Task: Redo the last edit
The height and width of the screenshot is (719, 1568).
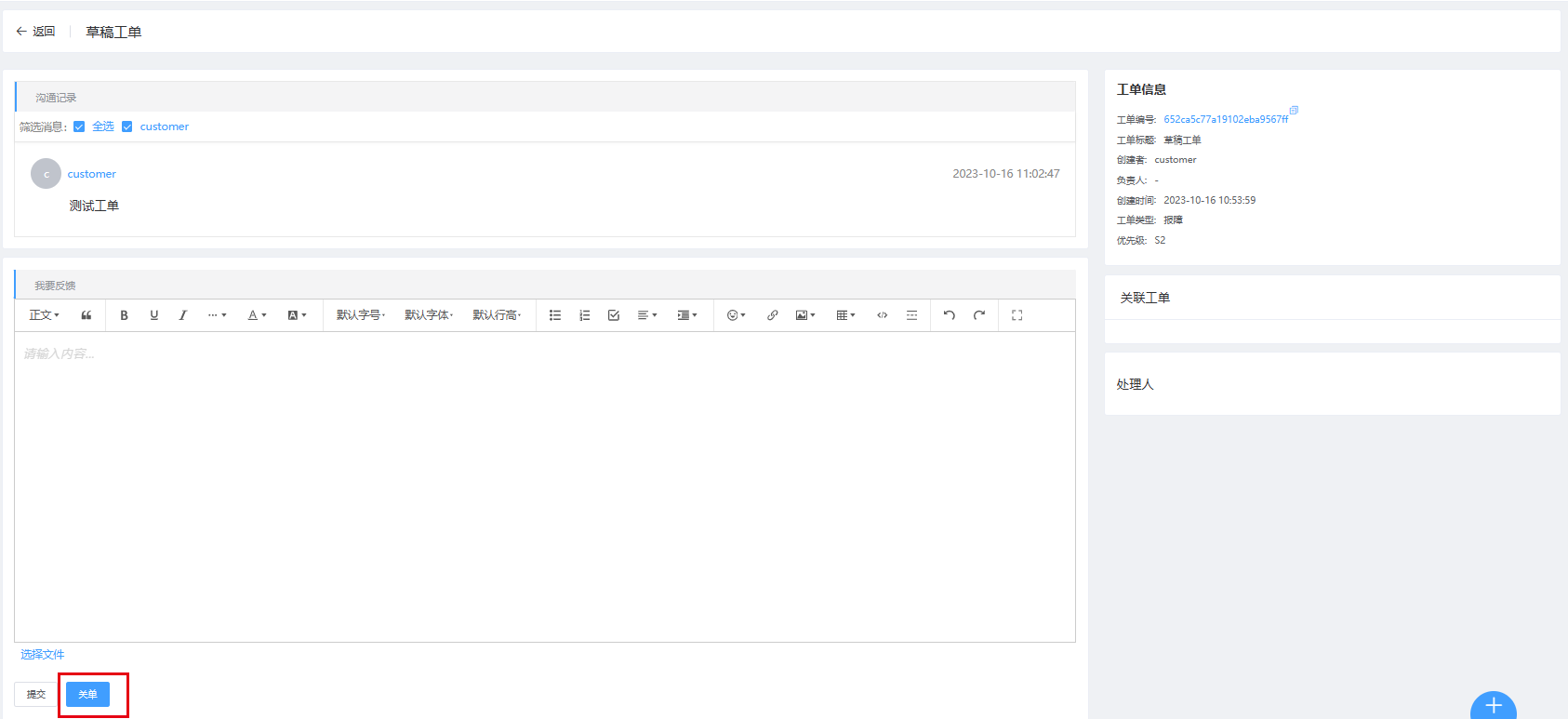Action: point(979,315)
